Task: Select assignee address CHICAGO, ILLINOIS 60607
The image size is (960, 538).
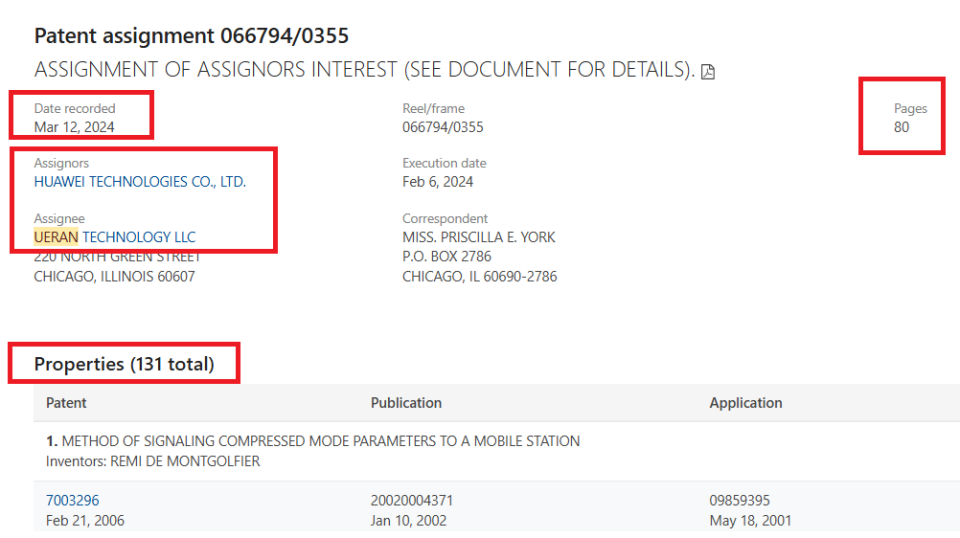Action: click(114, 277)
